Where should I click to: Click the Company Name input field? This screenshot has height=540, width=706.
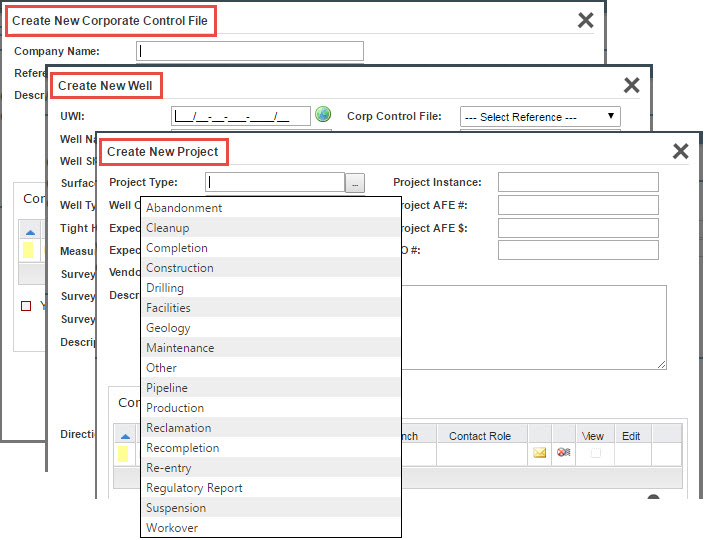(250, 51)
